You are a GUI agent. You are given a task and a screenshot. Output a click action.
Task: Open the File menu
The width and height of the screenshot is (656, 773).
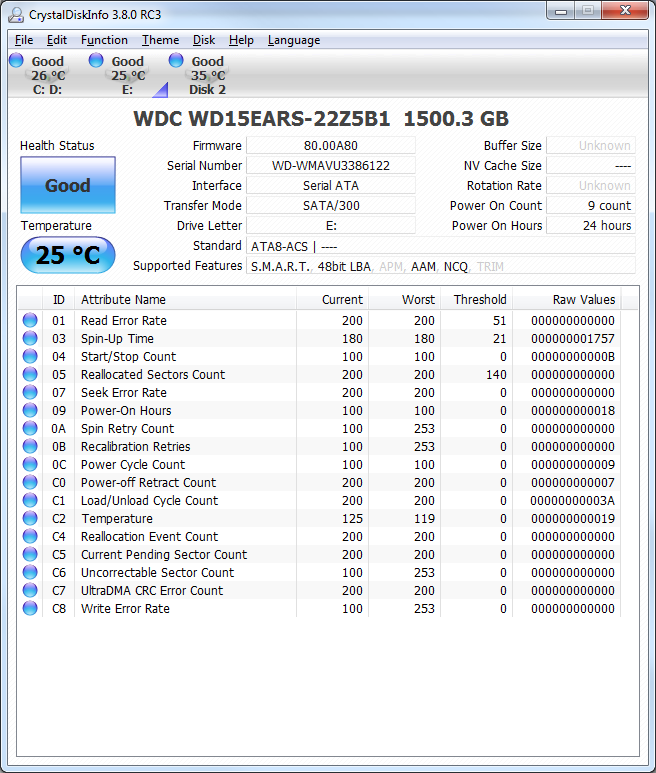24,40
